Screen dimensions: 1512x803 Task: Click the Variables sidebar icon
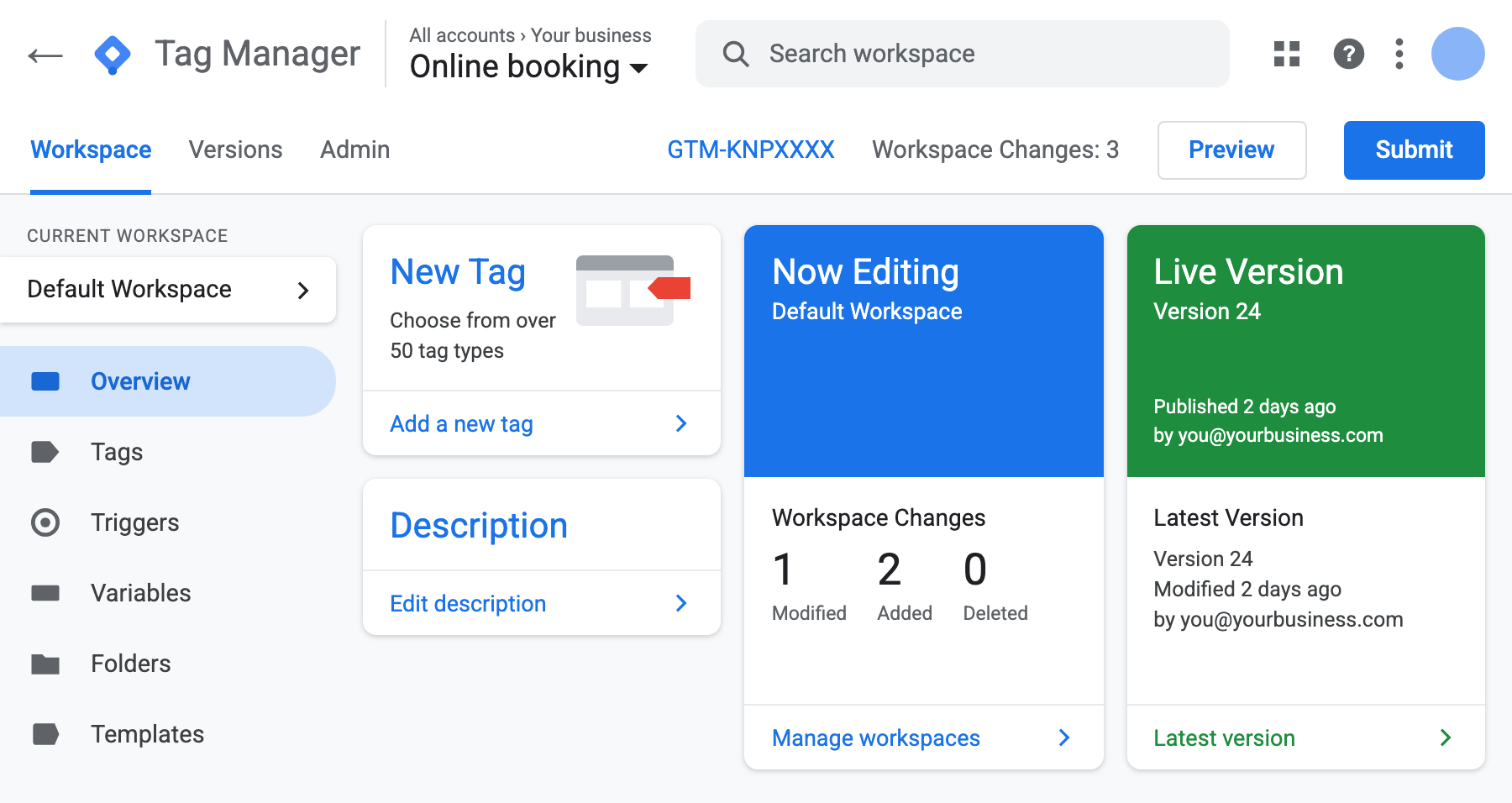coord(45,593)
